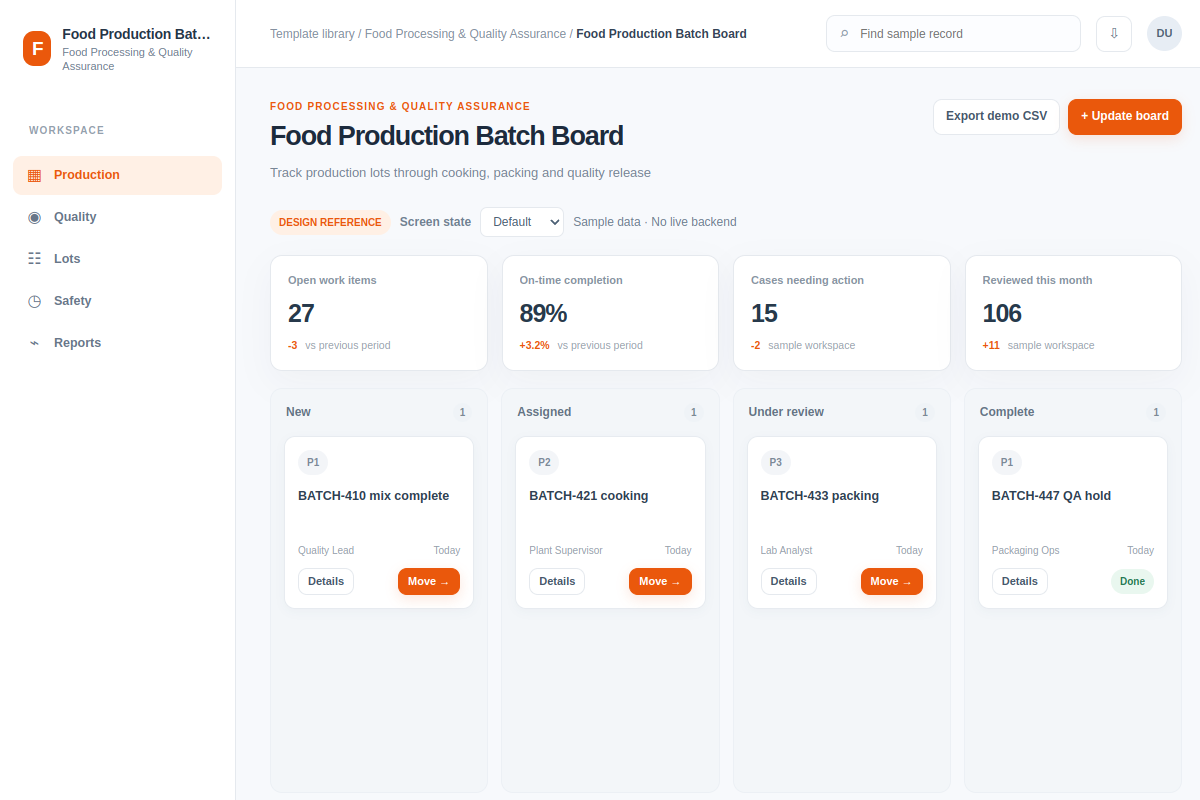Click the Template library breadcrumb link

(312, 34)
